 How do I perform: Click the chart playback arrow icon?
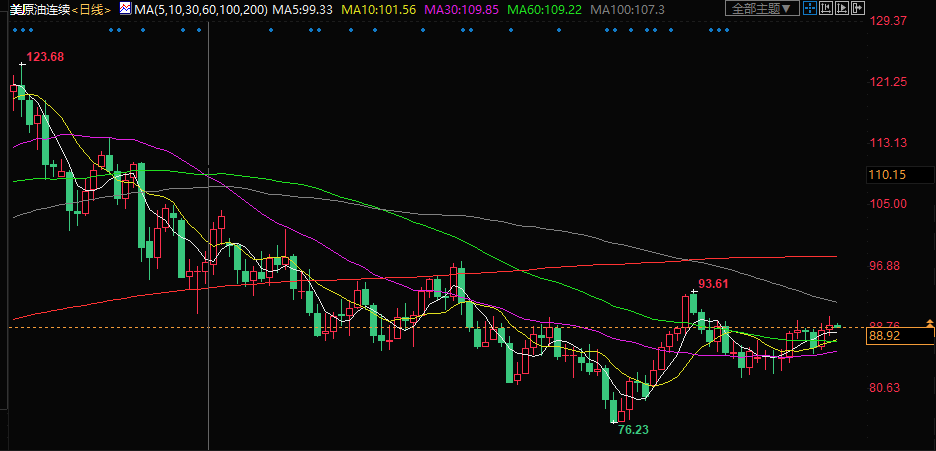tap(842, 8)
